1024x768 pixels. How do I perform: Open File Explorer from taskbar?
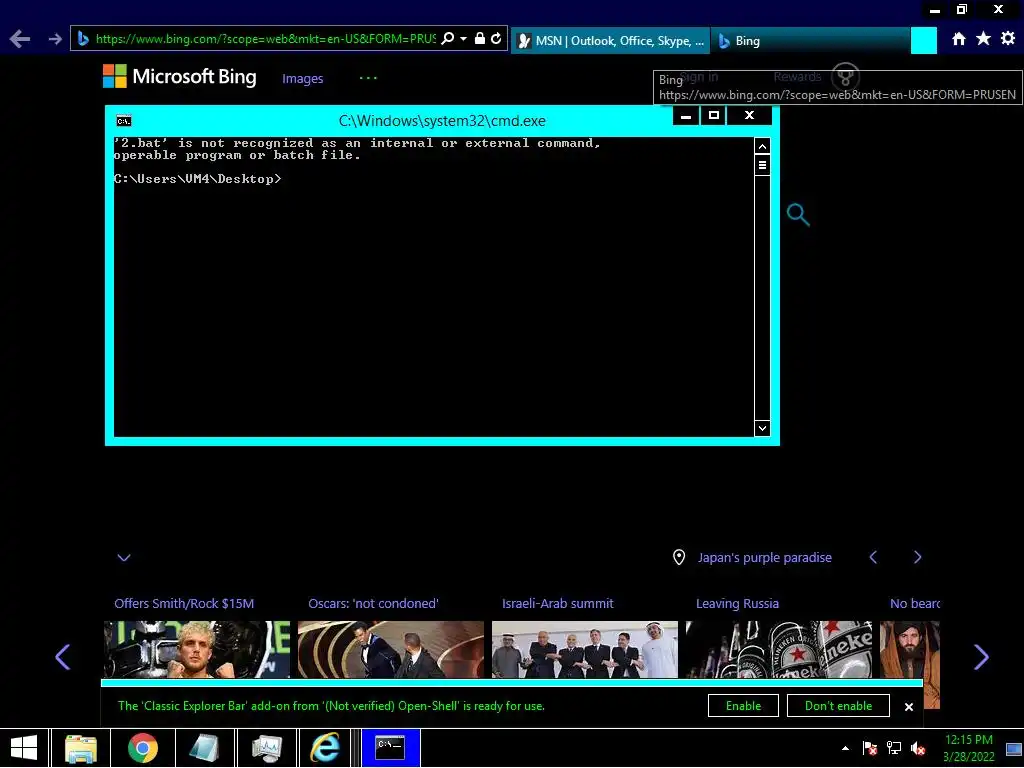tap(81, 748)
